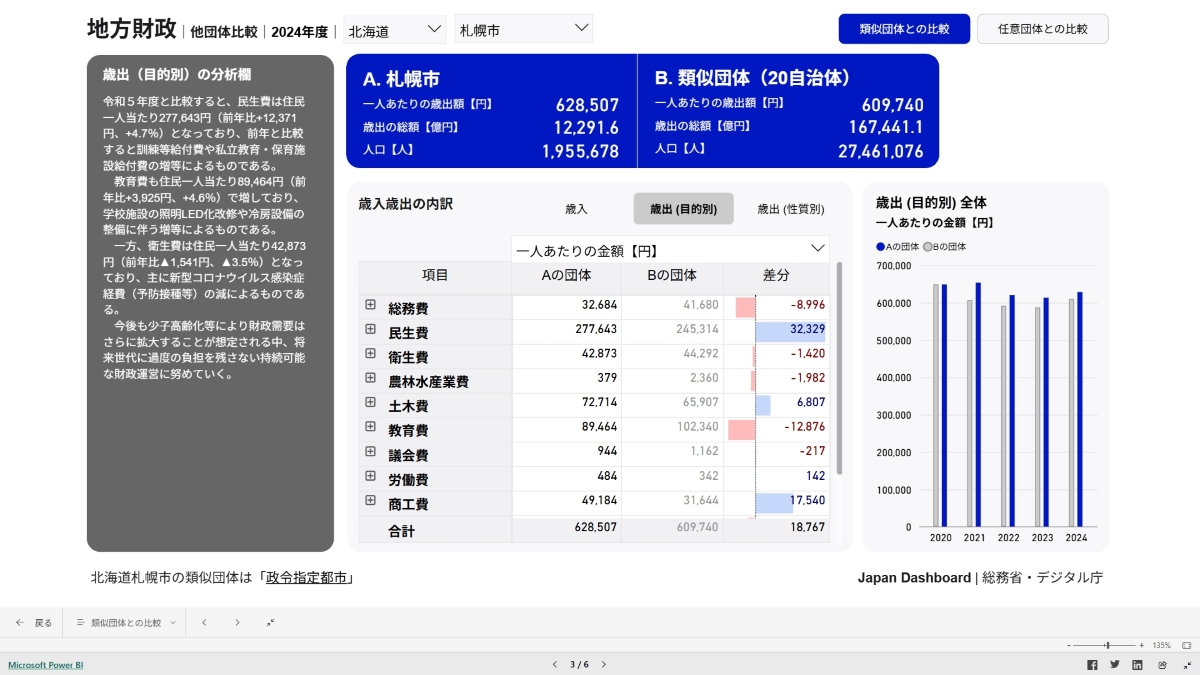1200x675 pixels.
Task: Click the 3 / 6 page indicator
Action: pos(579,664)
